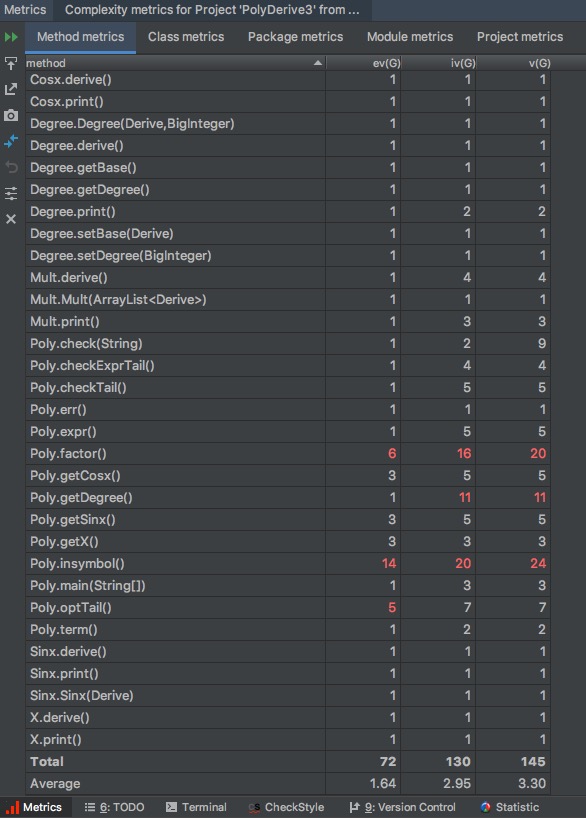
Task: Select the Poly.main(String[]) row
Action: (x=288, y=585)
